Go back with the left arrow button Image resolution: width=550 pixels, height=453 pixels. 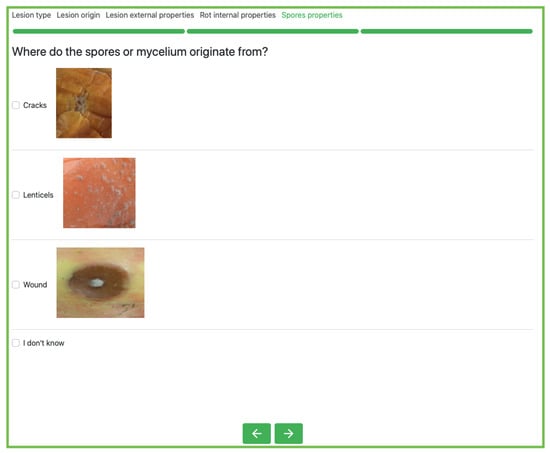256,433
